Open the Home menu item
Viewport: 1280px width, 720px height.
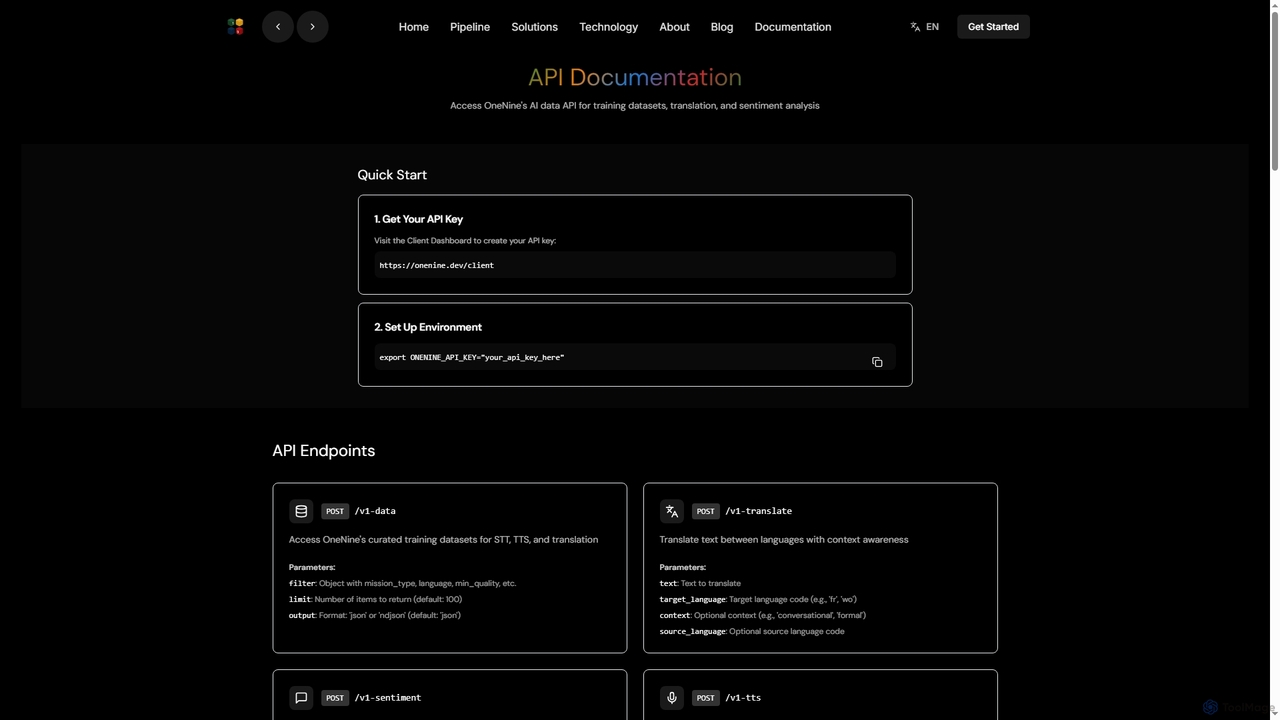tap(414, 27)
